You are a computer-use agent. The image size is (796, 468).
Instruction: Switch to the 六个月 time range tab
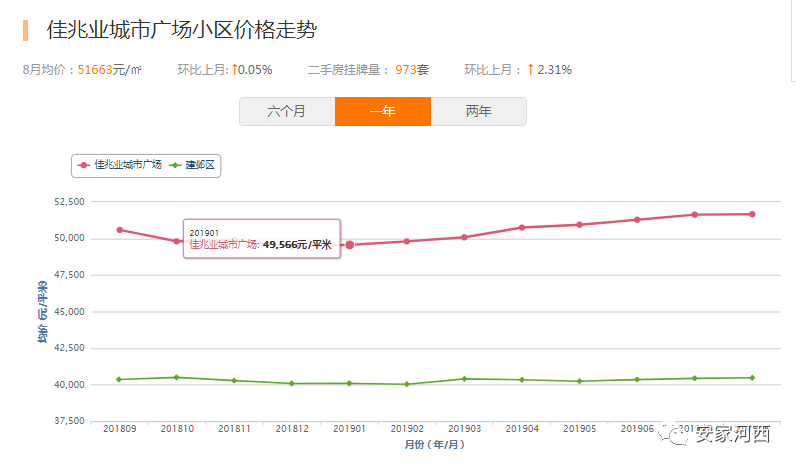(287, 111)
